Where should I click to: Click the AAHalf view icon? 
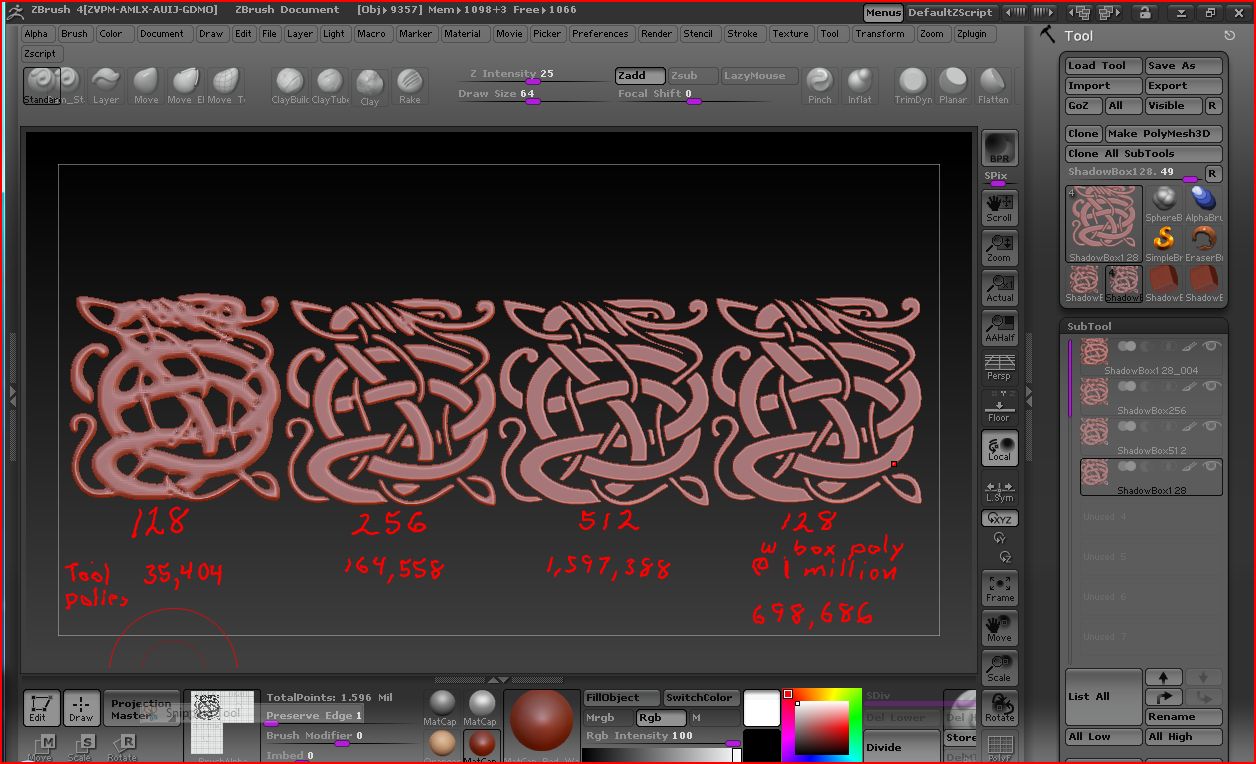click(999, 327)
